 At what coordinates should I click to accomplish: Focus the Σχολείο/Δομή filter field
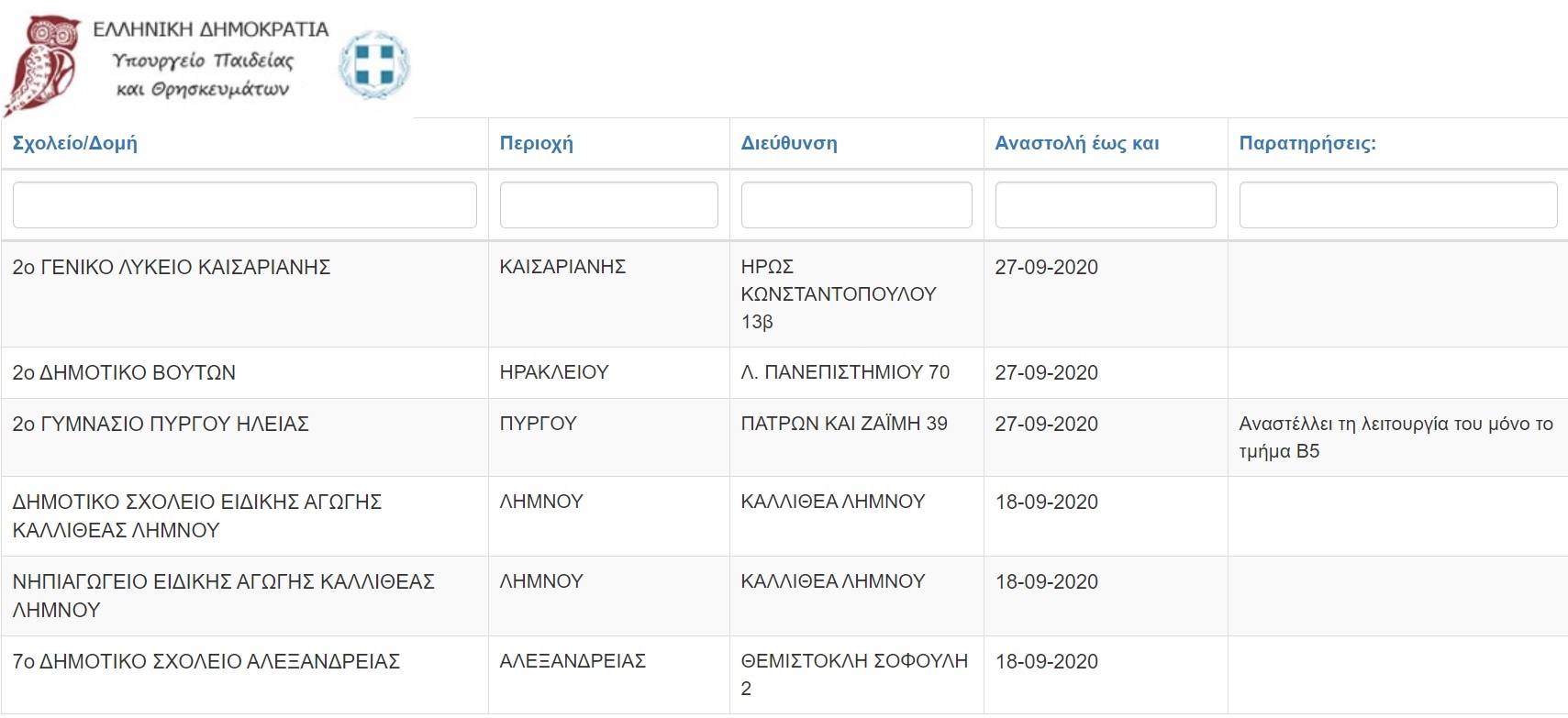pos(244,204)
